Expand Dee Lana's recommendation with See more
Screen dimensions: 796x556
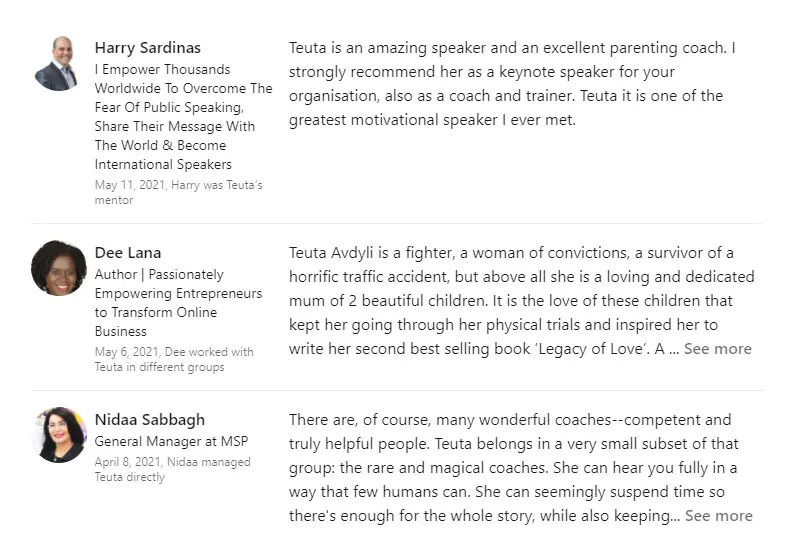(717, 349)
